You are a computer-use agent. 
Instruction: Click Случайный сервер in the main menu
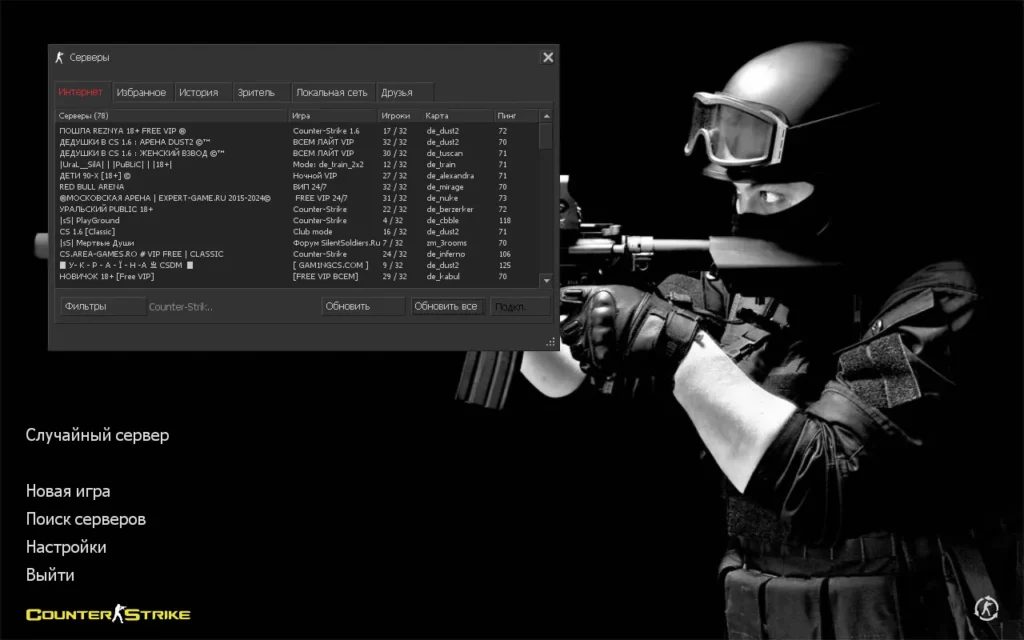coord(97,435)
